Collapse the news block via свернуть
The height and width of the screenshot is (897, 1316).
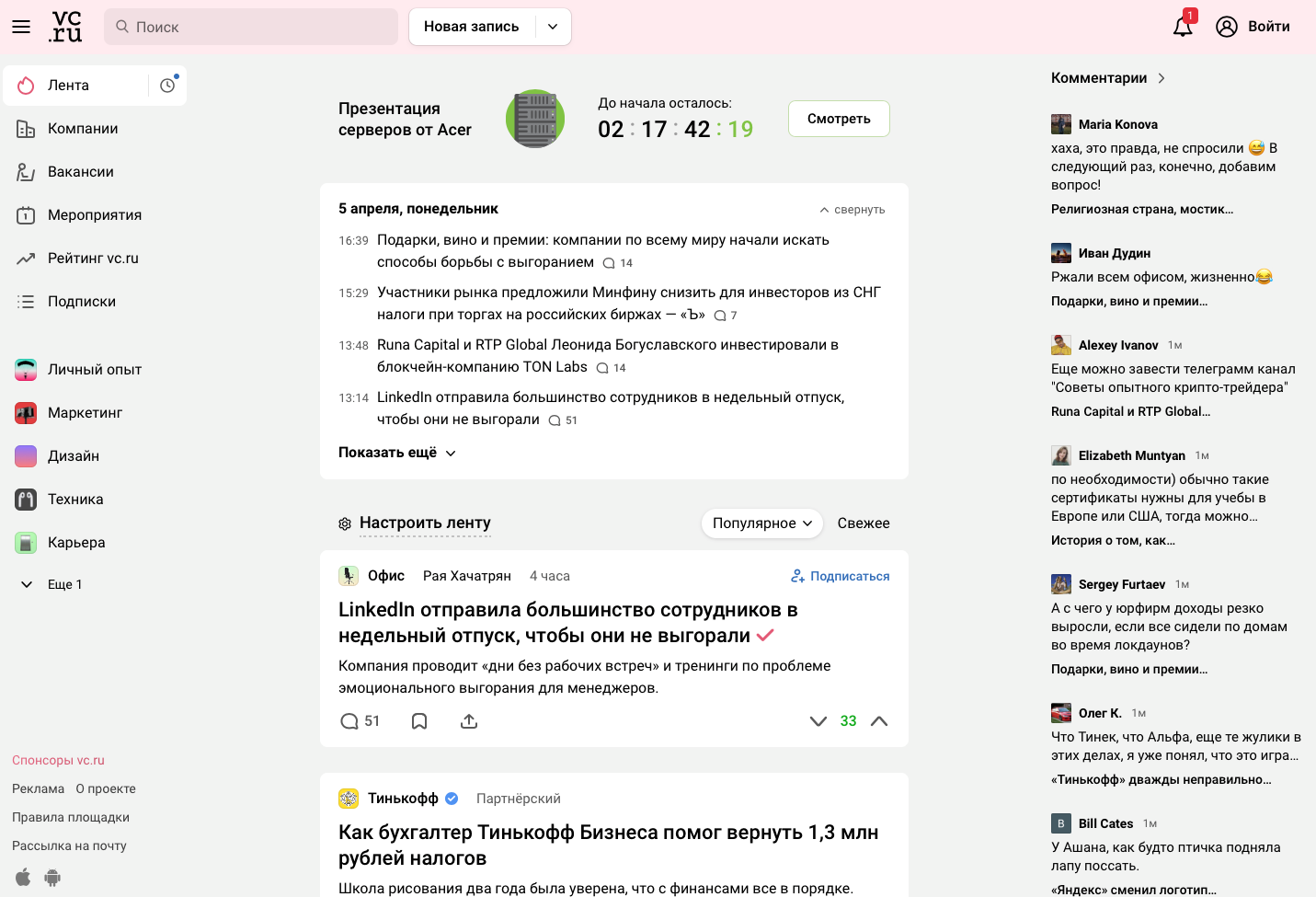point(853,210)
